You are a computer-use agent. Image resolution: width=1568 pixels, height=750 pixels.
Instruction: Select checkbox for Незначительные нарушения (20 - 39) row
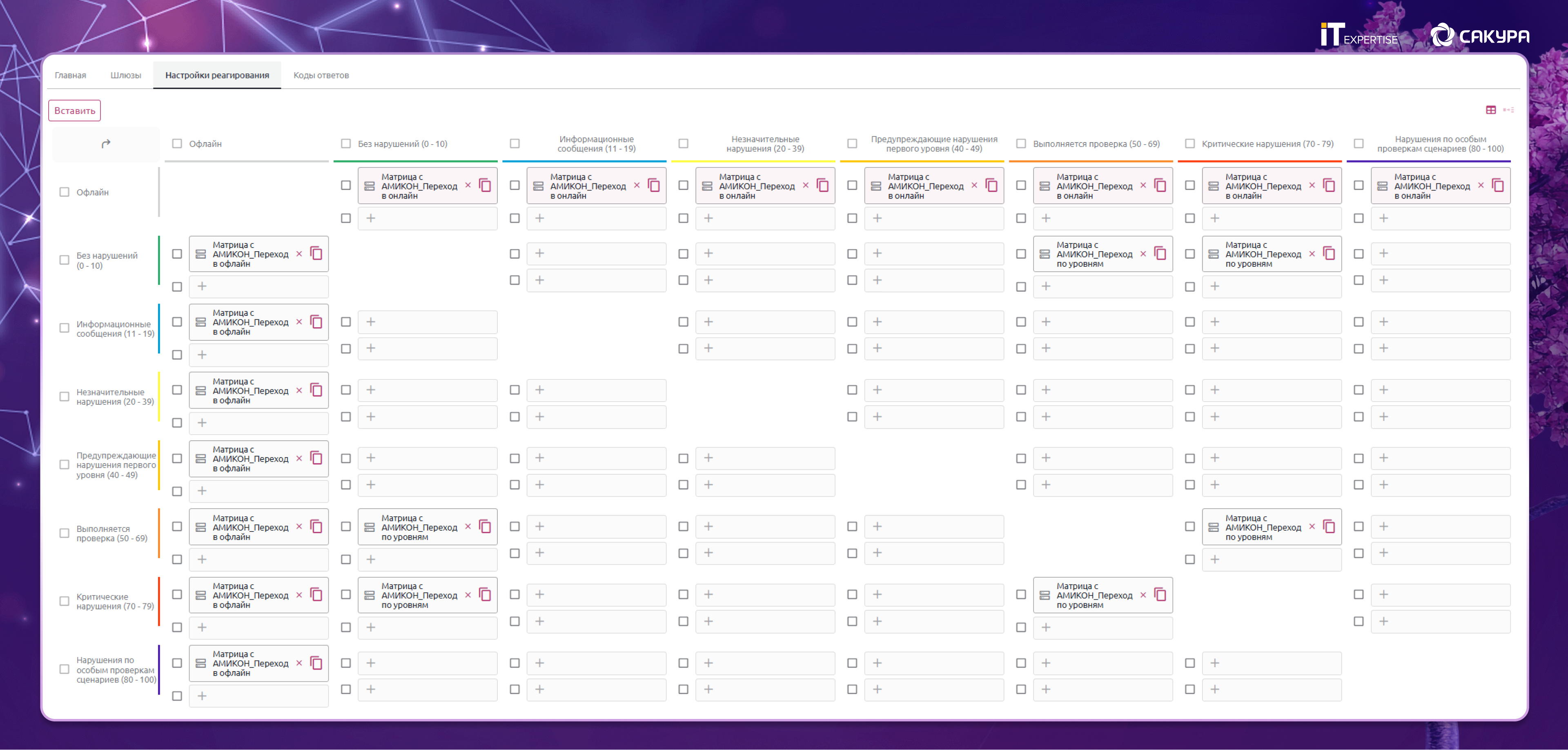coord(65,396)
